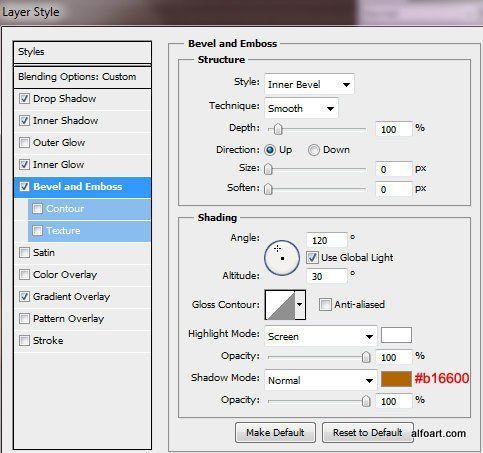Enable the Anti-aliased checkbox
Viewport: 483px width, 453px height.
pyautogui.click(x=325, y=304)
